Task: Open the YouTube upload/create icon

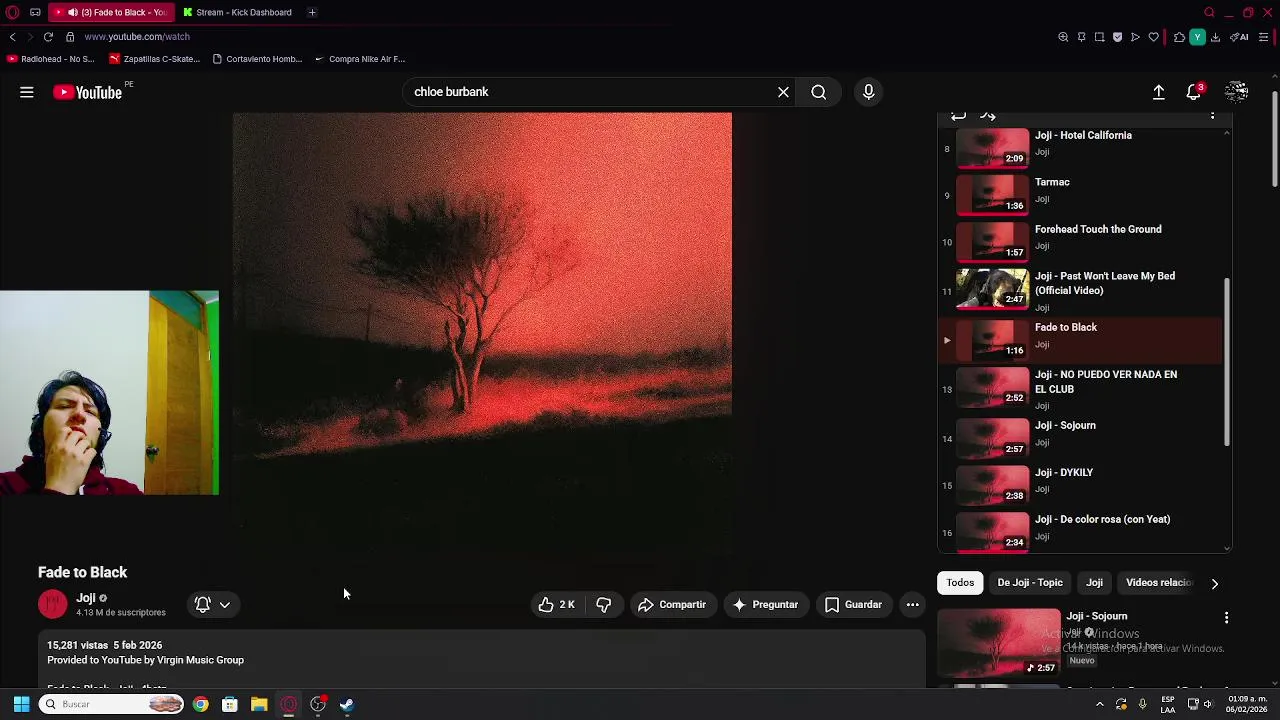Action: click(1159, 92)
